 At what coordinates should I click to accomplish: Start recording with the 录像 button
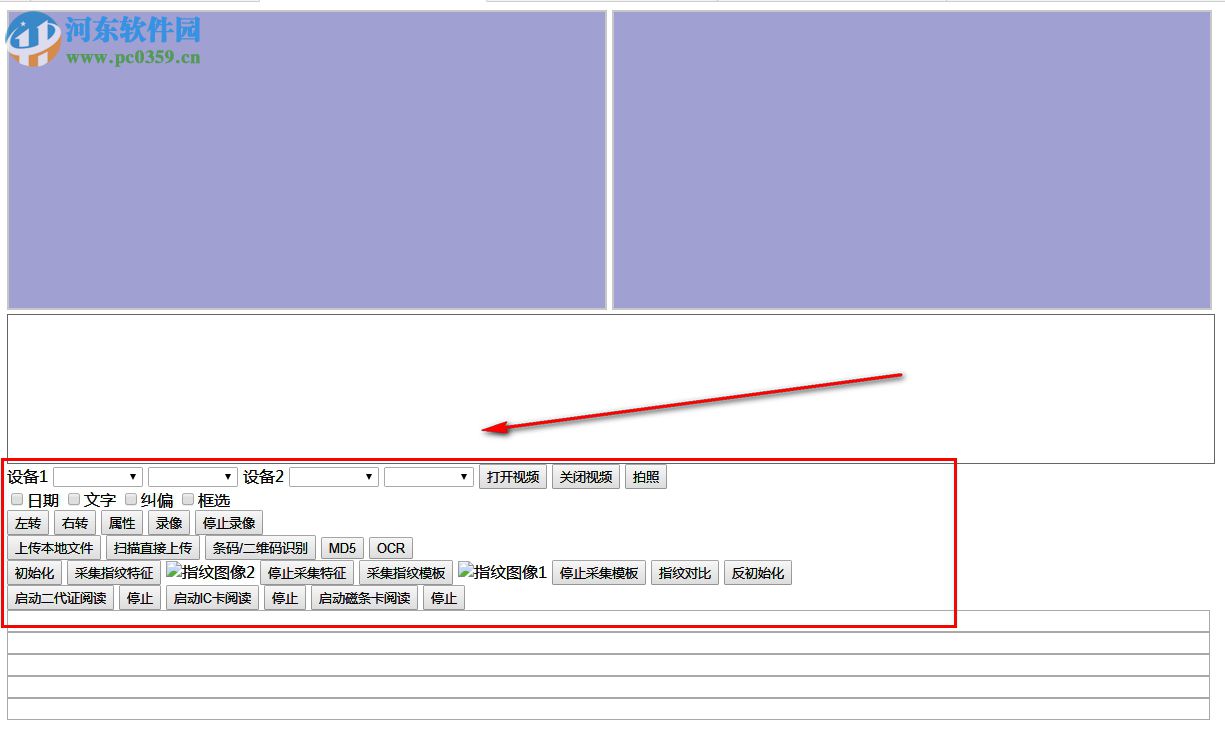tap(169, 522)
